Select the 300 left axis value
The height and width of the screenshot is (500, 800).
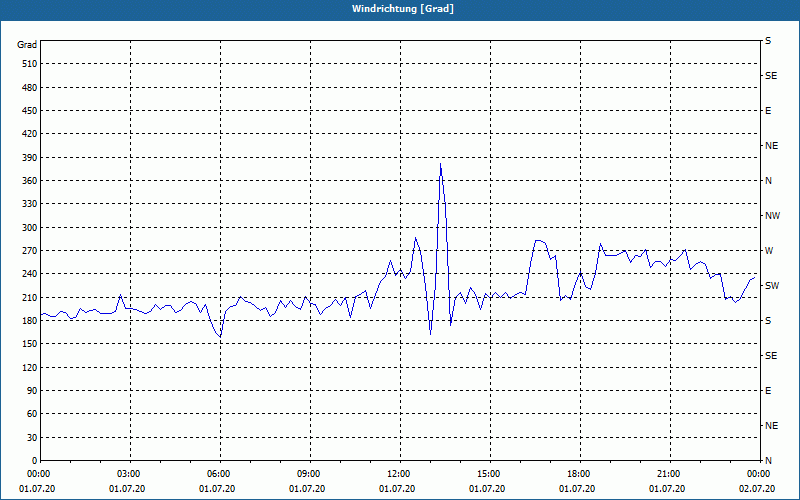pos(30,228)
